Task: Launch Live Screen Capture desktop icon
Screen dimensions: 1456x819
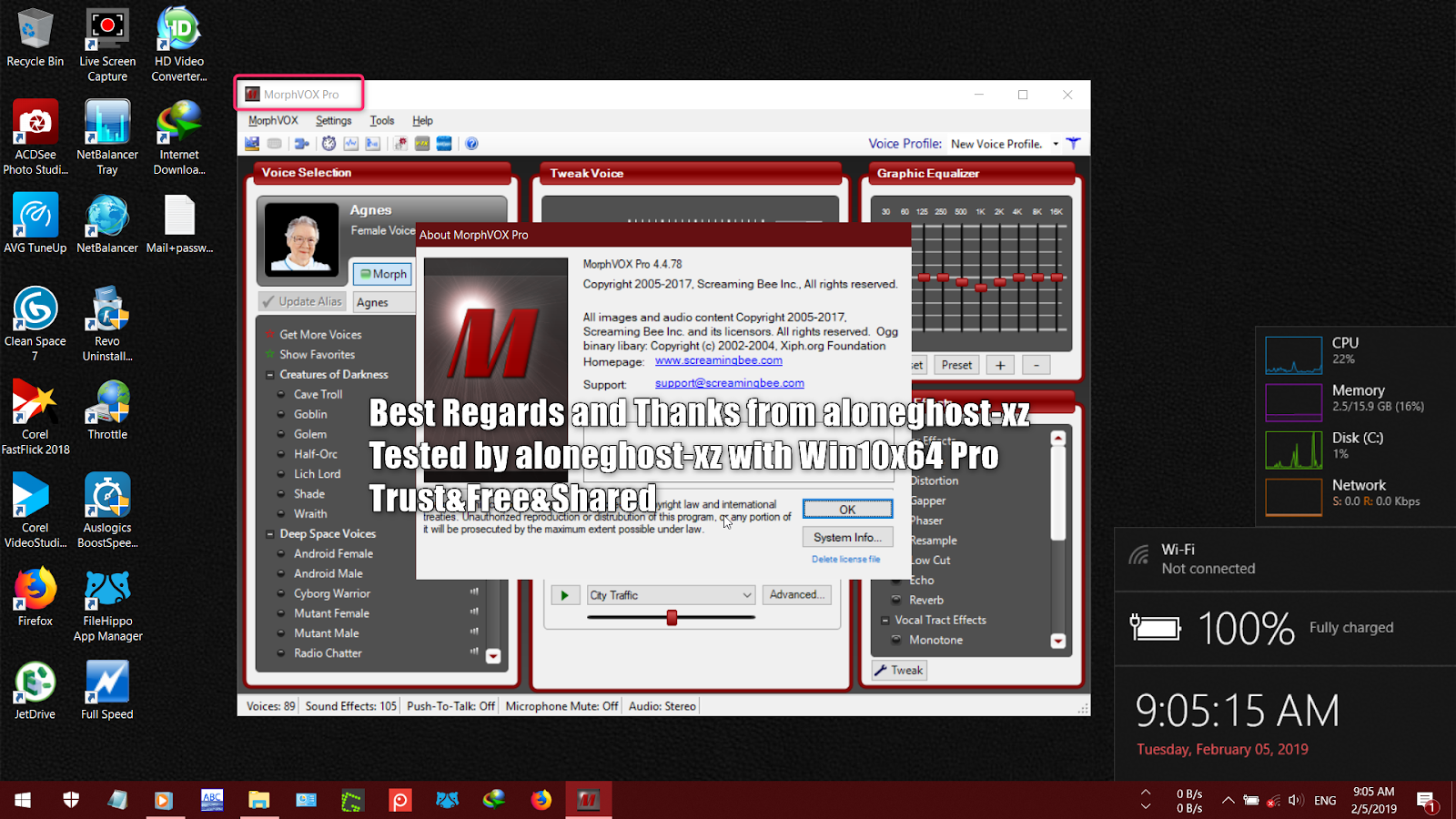Action: [x=107, y=45]
